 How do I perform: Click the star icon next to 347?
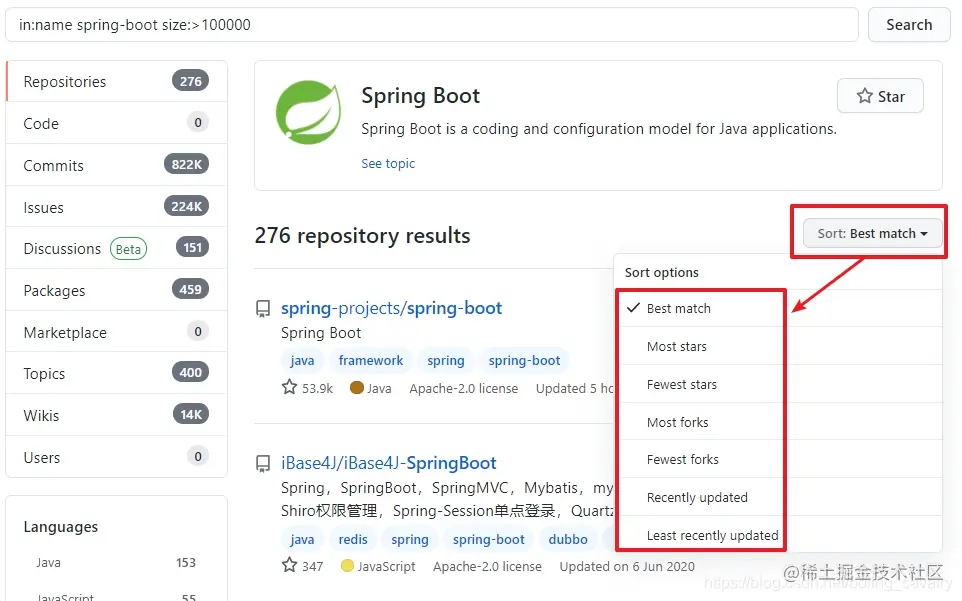[289, 565]
